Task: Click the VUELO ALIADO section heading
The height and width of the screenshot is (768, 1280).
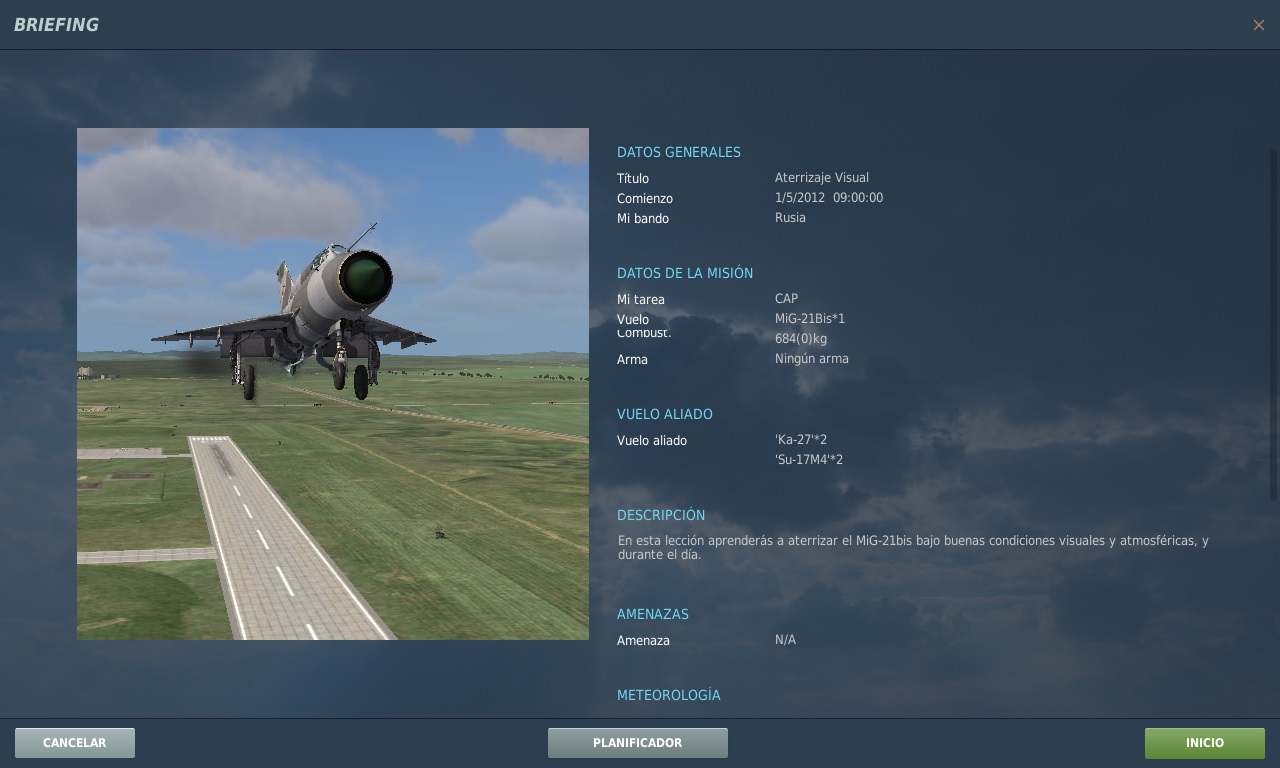Action: pos(664,414)
